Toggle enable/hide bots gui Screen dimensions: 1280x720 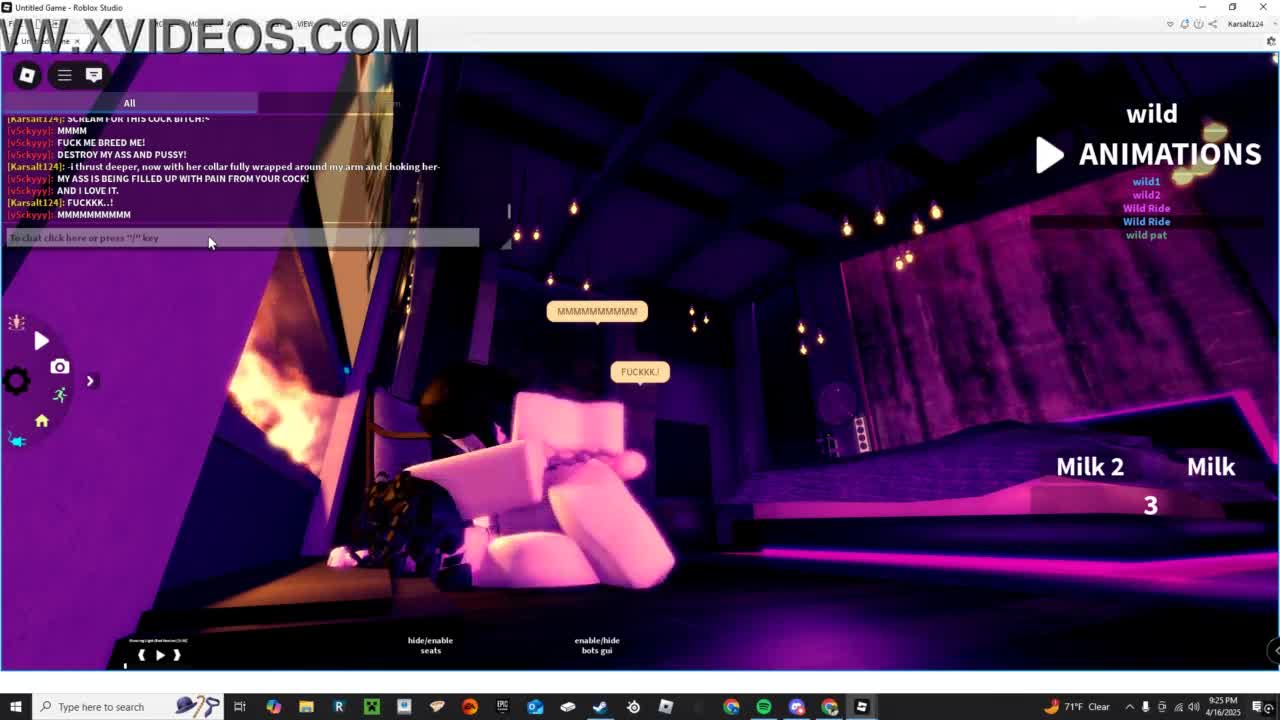597,645
